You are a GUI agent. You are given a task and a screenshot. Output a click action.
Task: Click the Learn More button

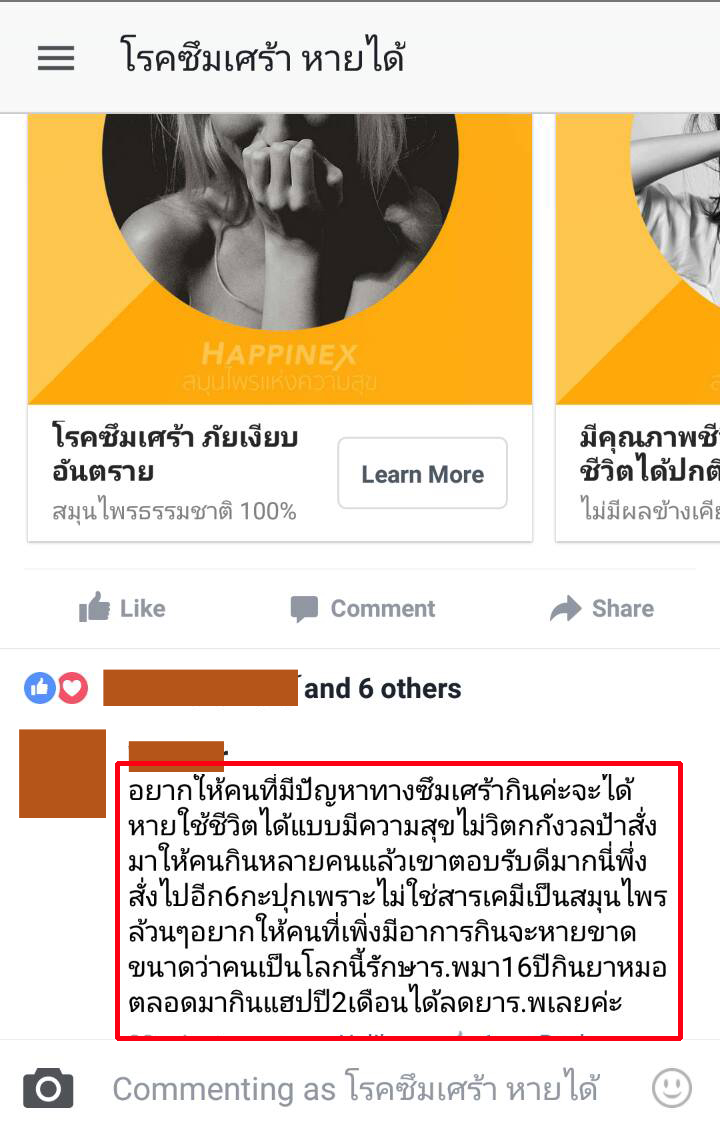(x=422, y=474)
